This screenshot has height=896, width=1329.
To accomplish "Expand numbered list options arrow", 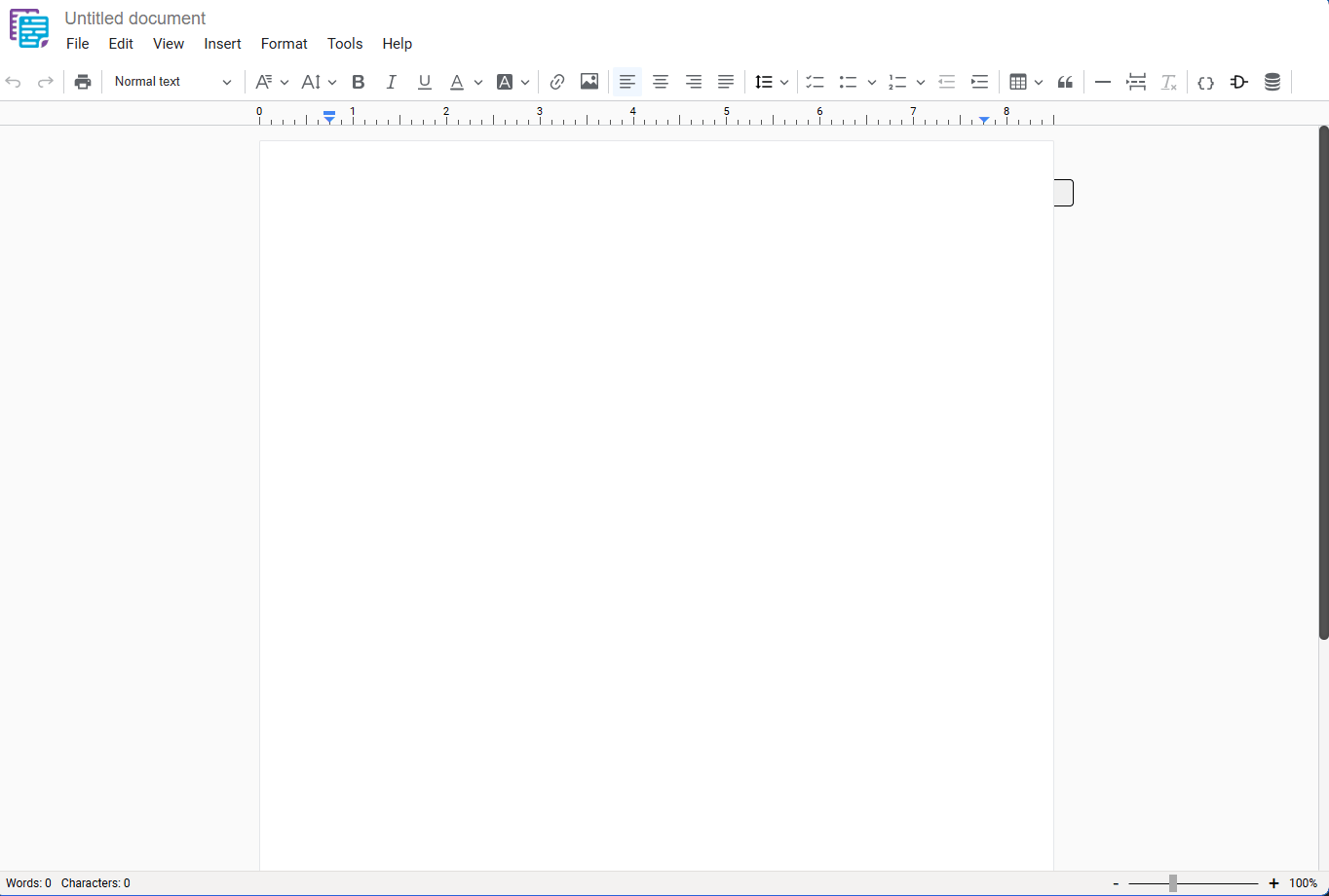I will (920, 82).
